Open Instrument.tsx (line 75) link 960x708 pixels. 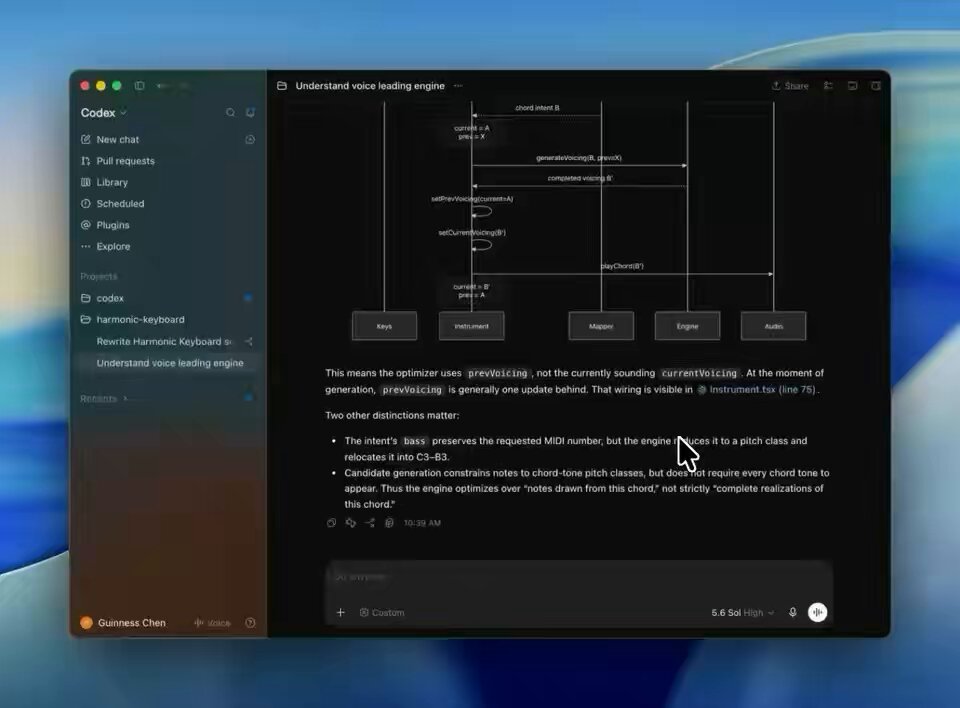point(756,390)
